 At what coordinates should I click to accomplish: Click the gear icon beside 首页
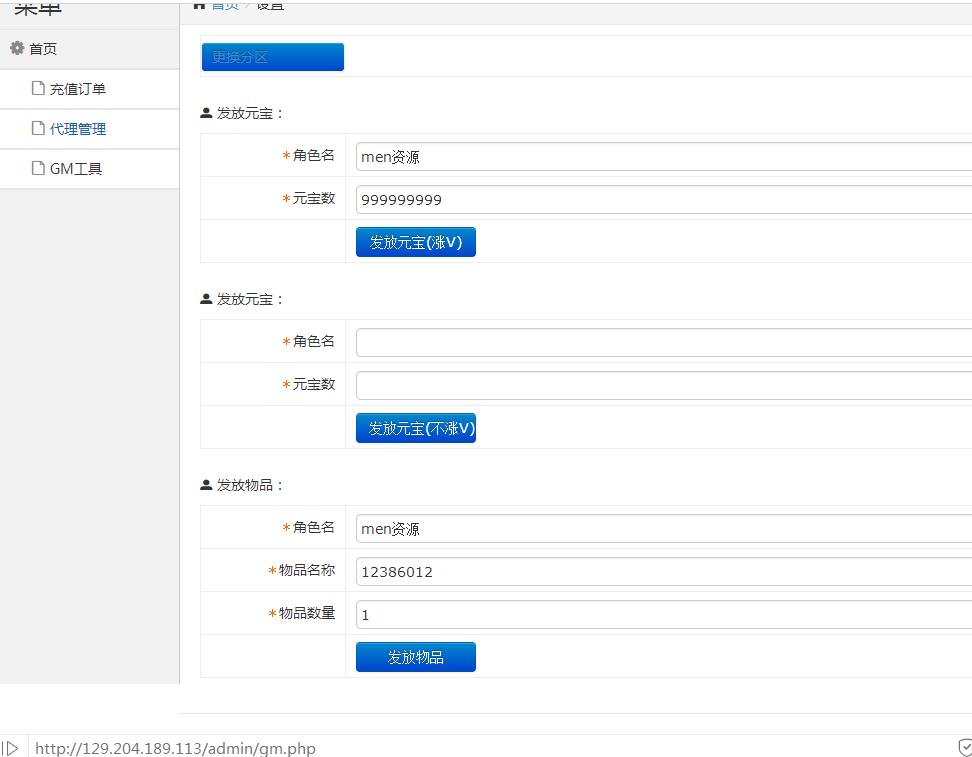tap(17, 48)
